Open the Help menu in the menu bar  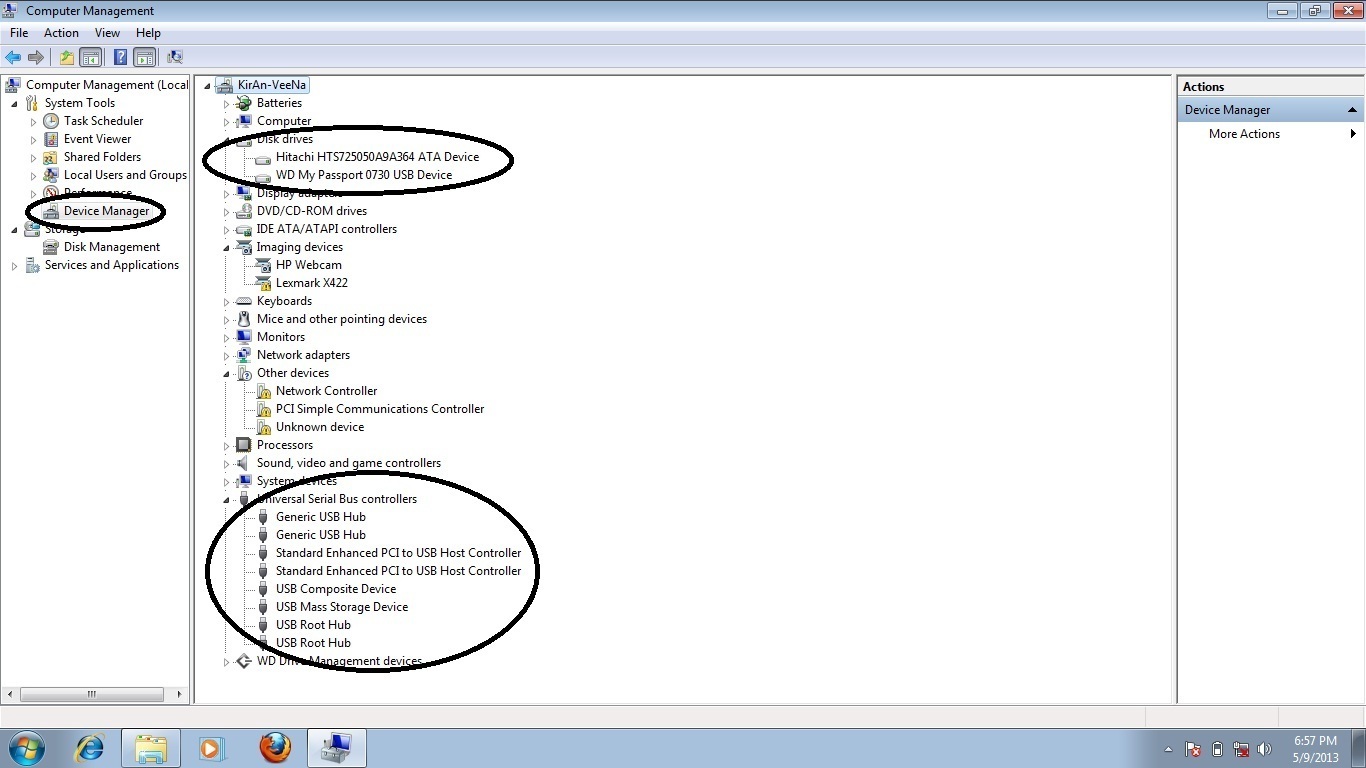coord(148,33)
